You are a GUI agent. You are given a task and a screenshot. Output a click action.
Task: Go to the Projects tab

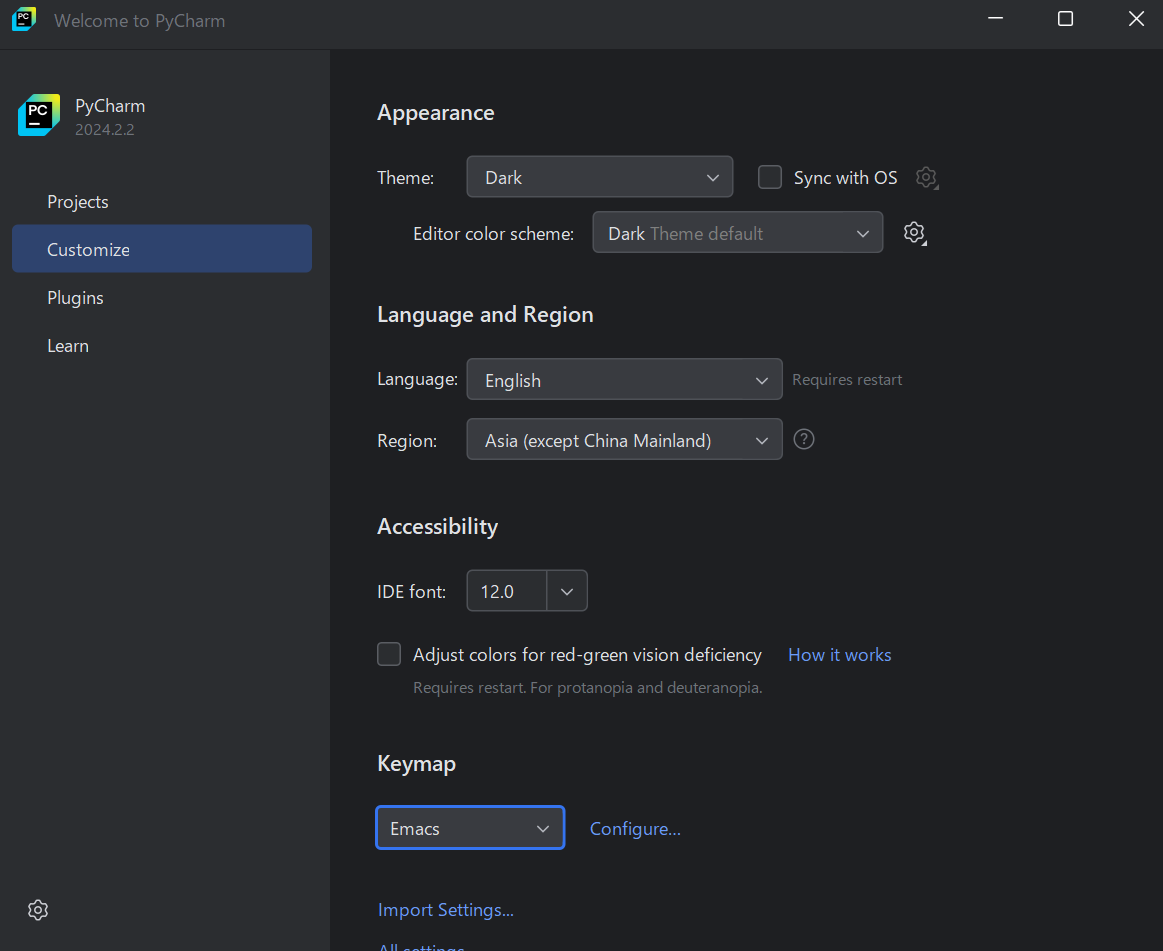coord(78,202)
